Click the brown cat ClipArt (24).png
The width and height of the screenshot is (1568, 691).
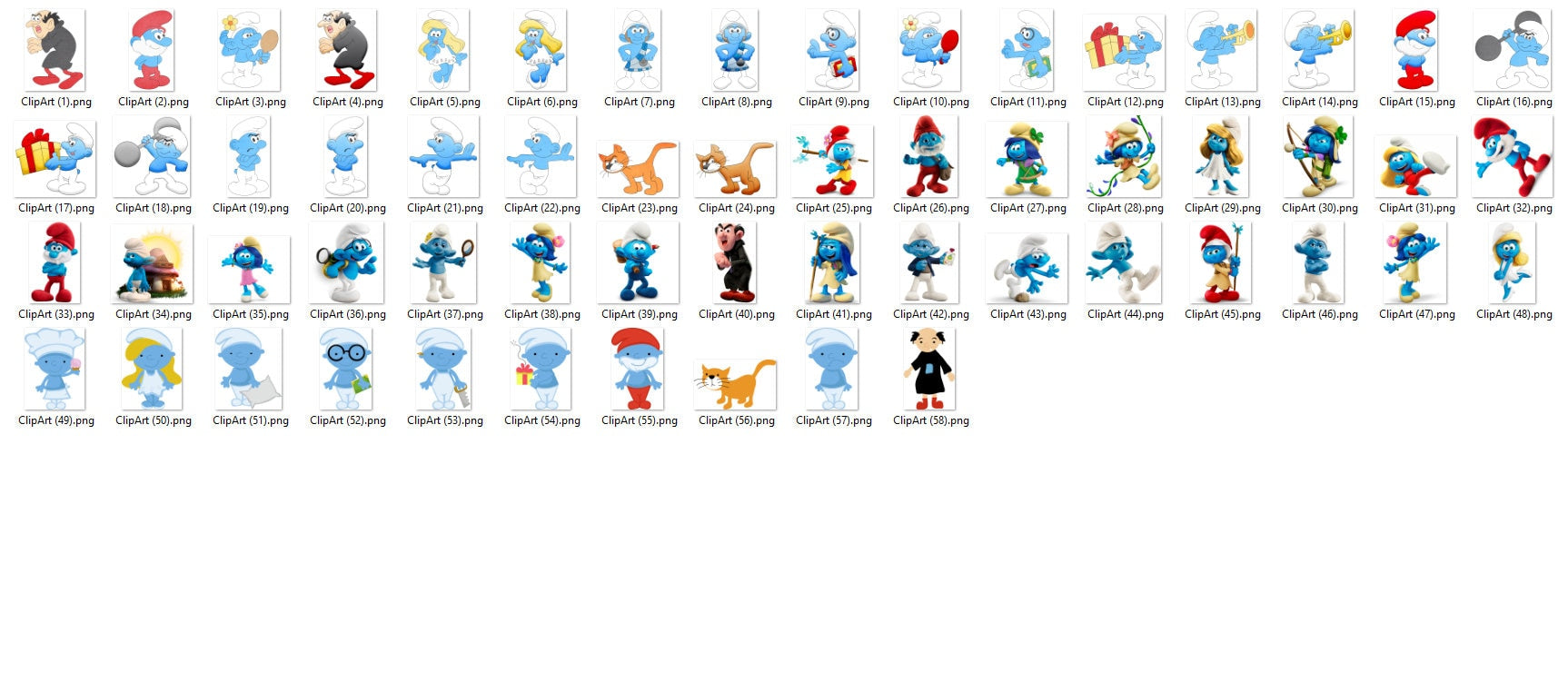(735, 169)
